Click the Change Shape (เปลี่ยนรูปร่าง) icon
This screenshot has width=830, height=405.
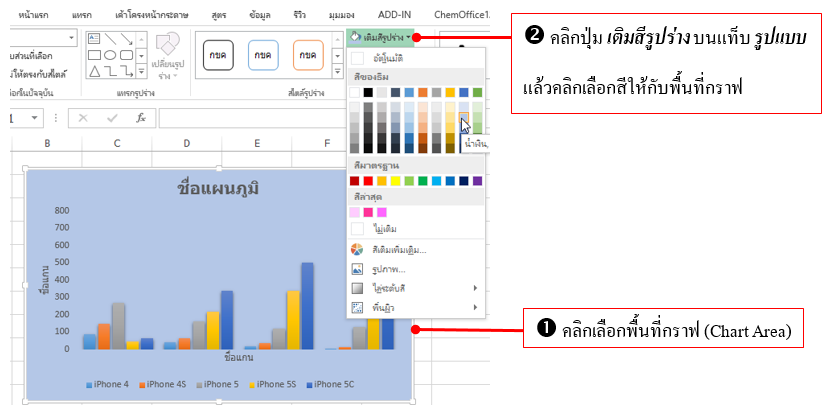pos(166,47)
